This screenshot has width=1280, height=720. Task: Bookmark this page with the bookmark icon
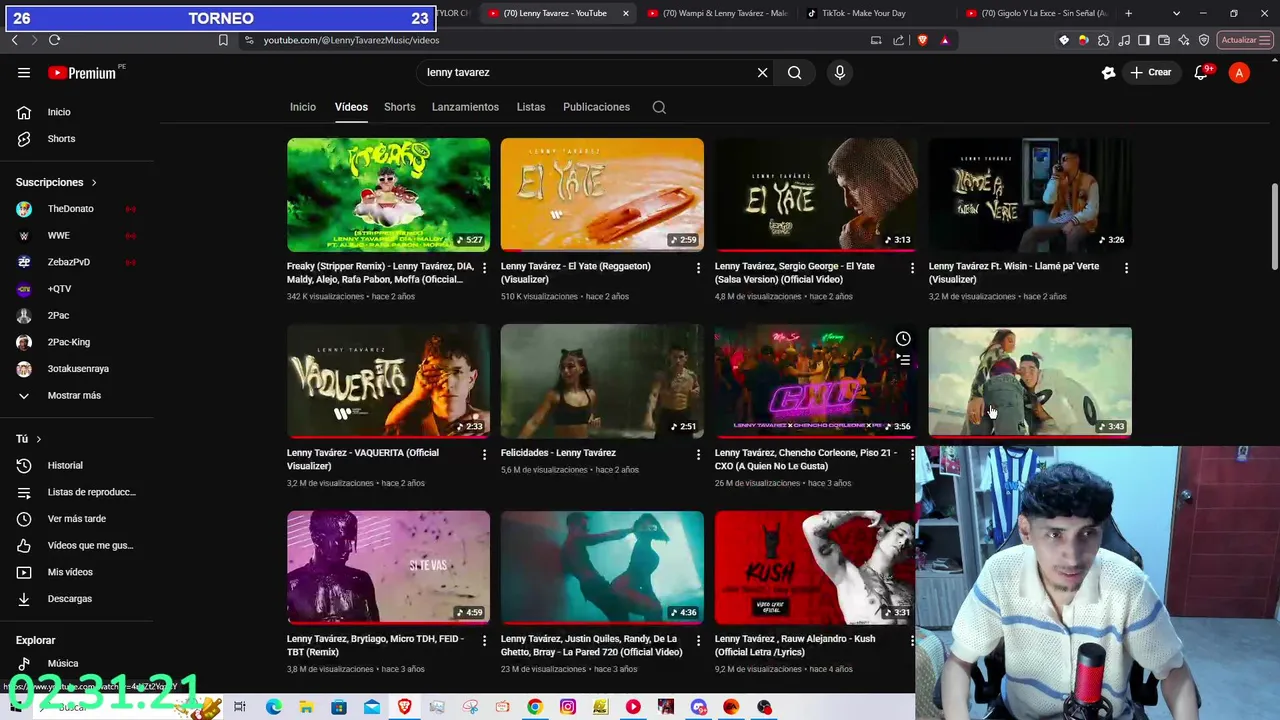coord(223,40)
